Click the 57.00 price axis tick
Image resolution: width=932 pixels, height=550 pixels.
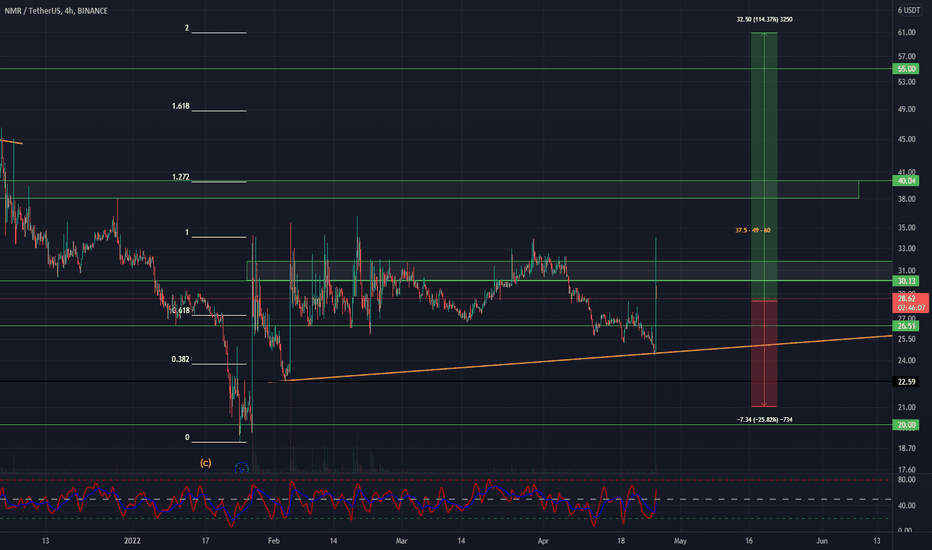tap(906, 56)
